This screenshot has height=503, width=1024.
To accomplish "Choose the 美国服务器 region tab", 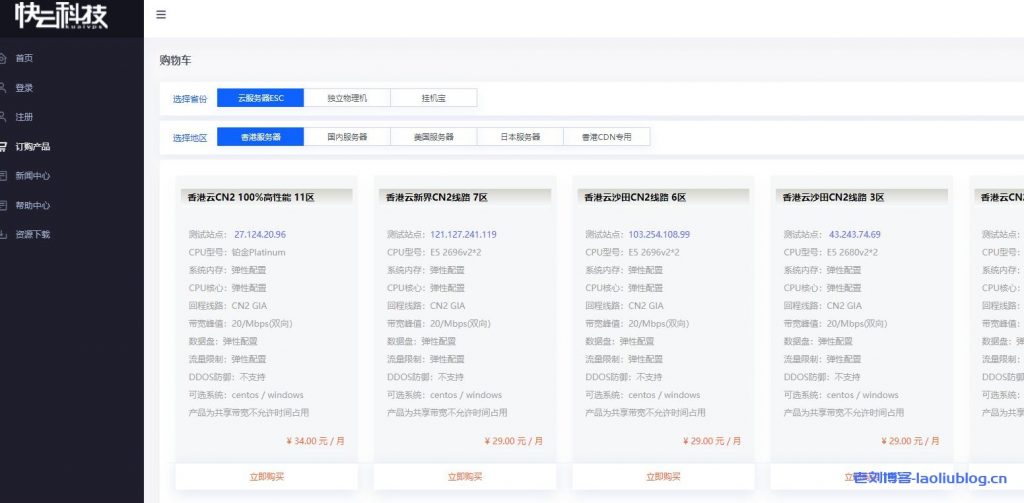I will pos(434,137).
